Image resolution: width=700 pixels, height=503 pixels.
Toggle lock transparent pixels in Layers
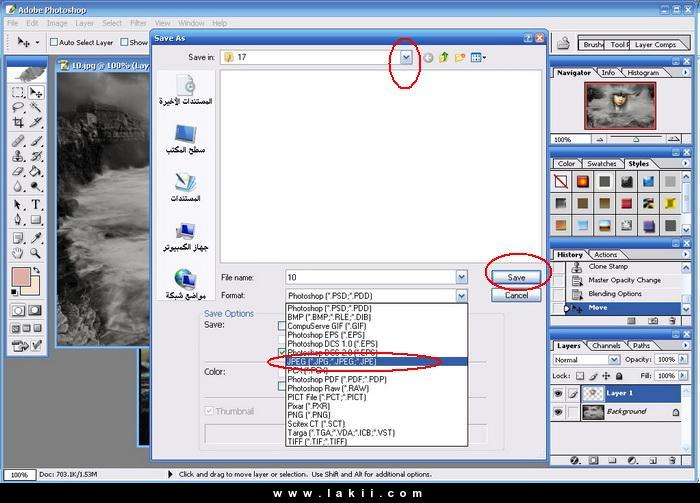click(579, 376)
